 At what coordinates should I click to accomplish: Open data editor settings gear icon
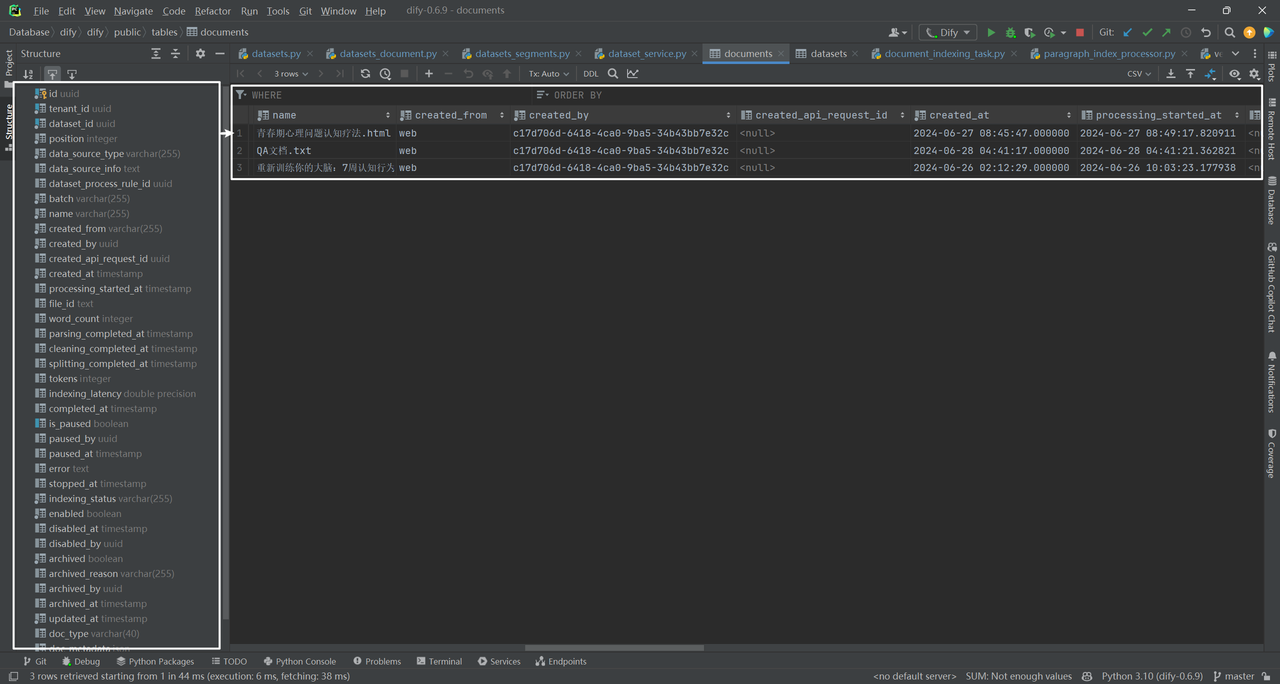[x=1255, y=74]
